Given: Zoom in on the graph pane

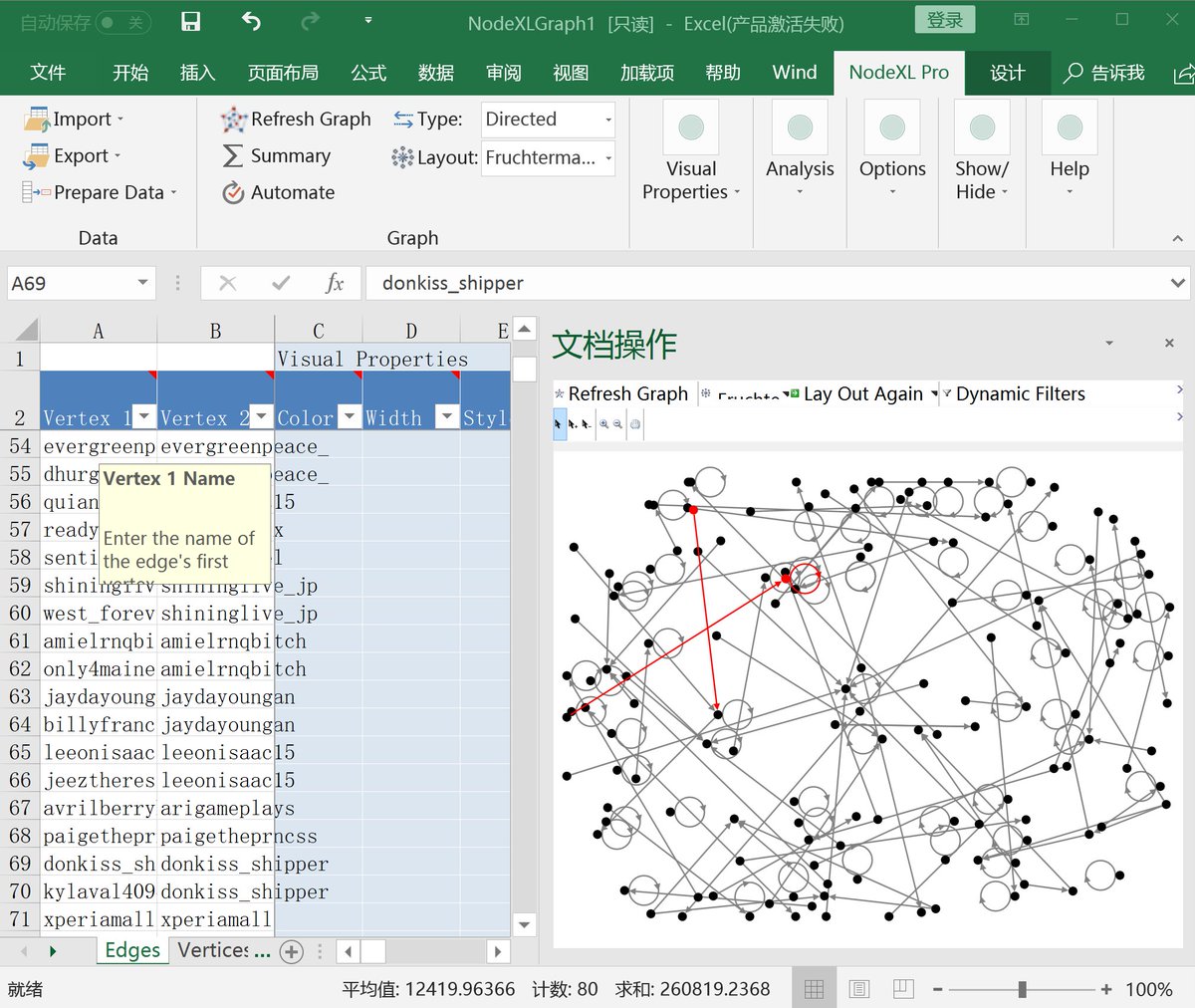Looking at the screenshot, I should point(603,424).
